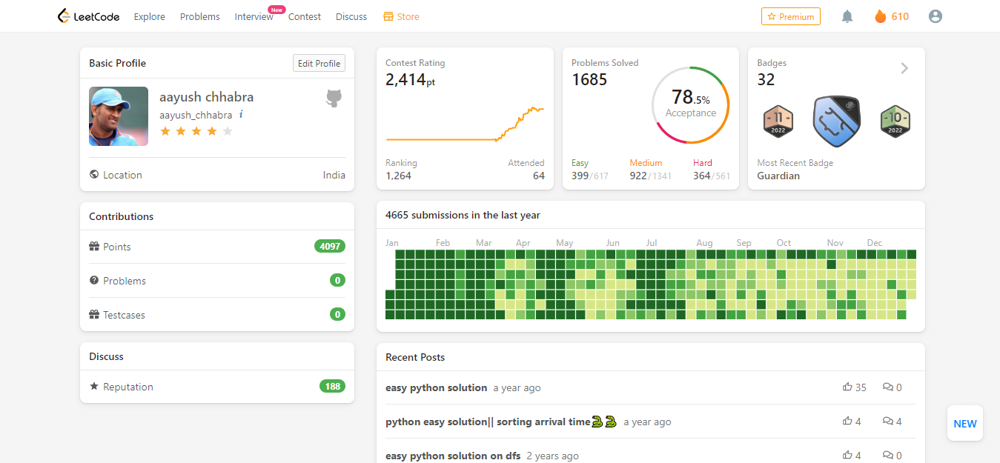Go to the Contest page

point(304,17)
